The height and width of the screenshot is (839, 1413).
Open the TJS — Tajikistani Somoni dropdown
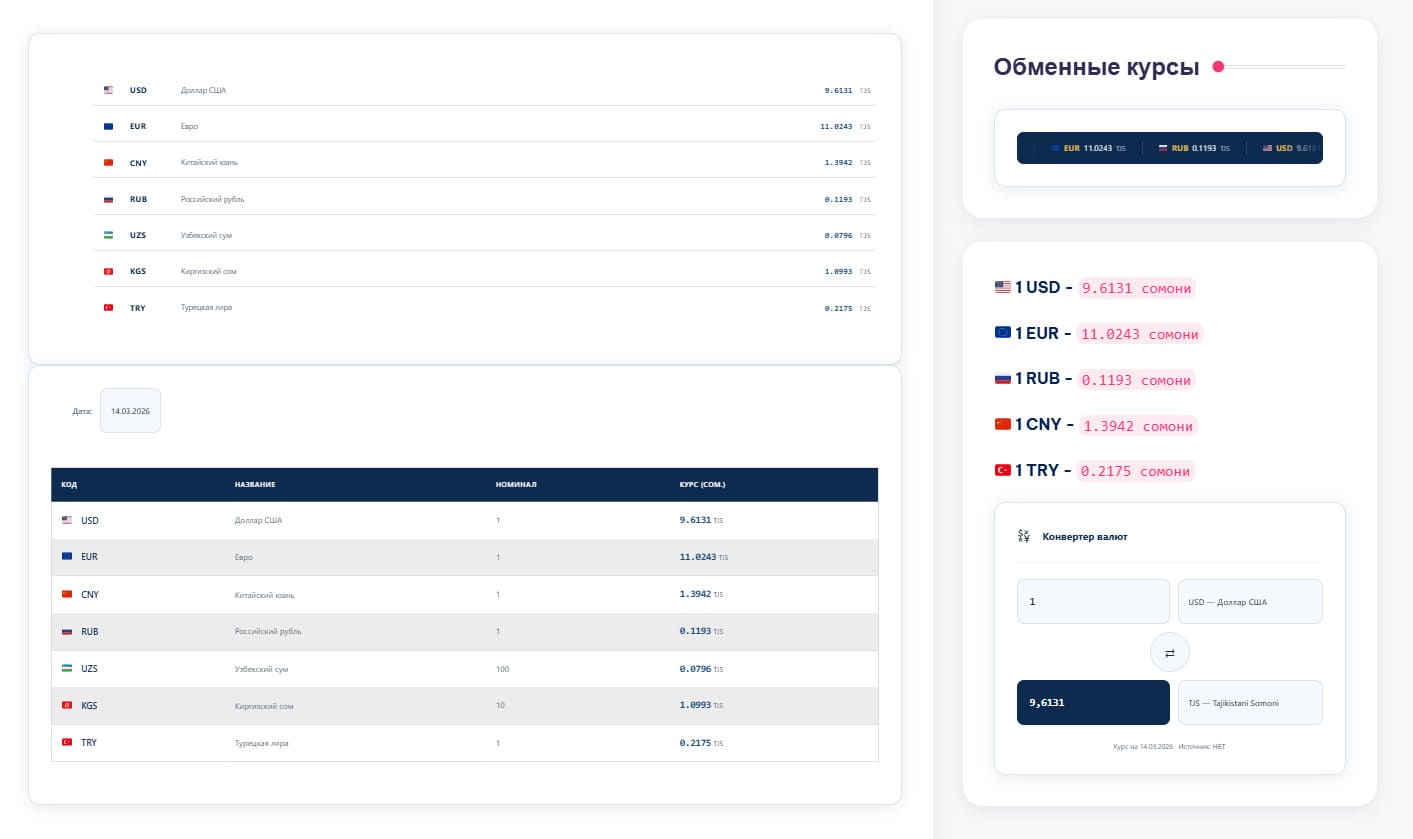(1250, 703)
